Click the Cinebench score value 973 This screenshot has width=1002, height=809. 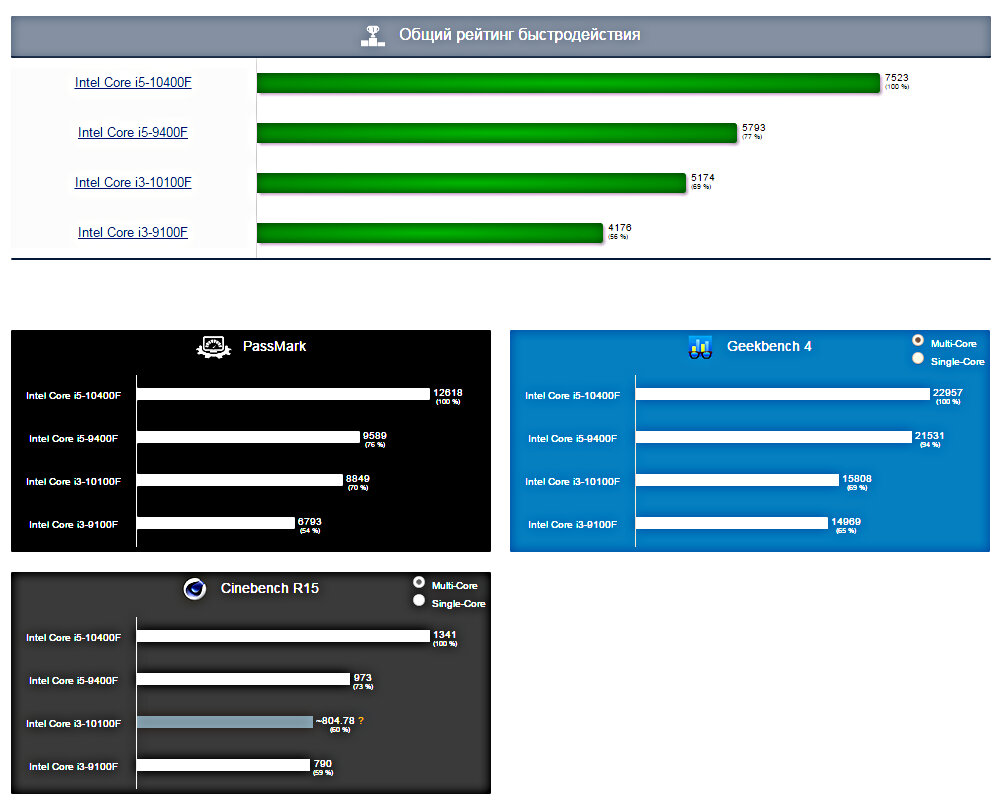[x=362, y=677]
